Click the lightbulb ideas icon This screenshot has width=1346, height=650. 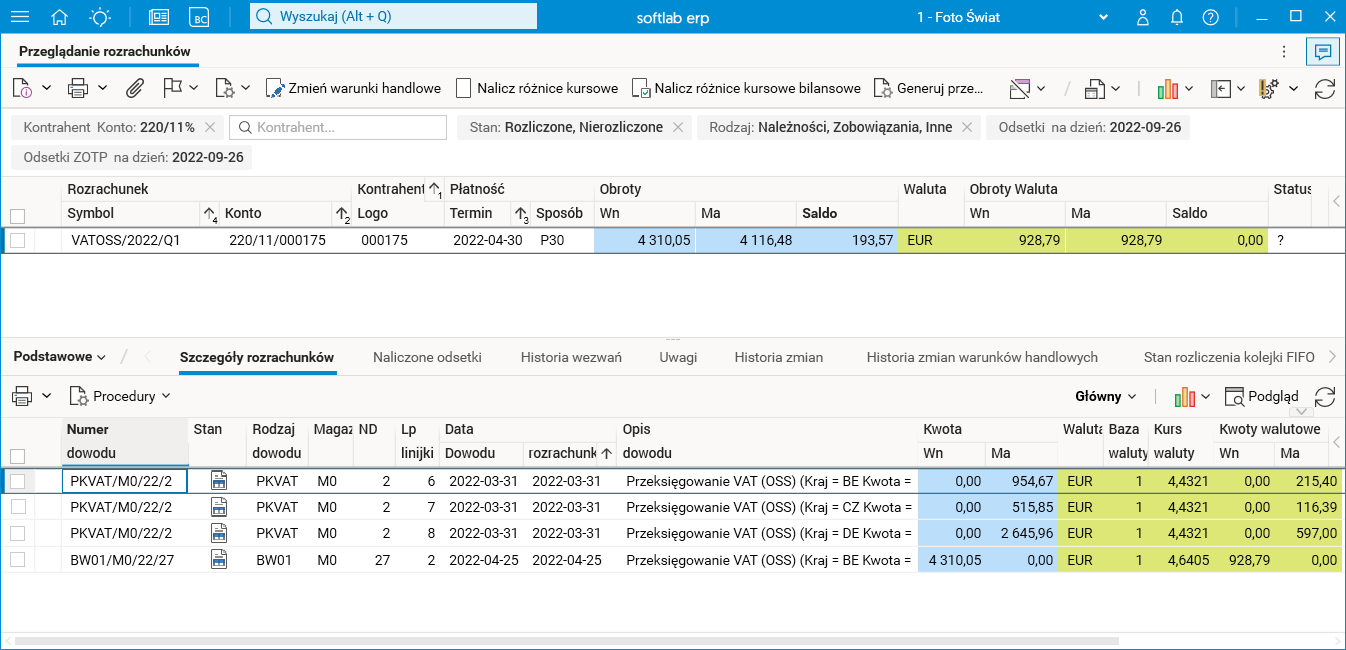point(100,17)
